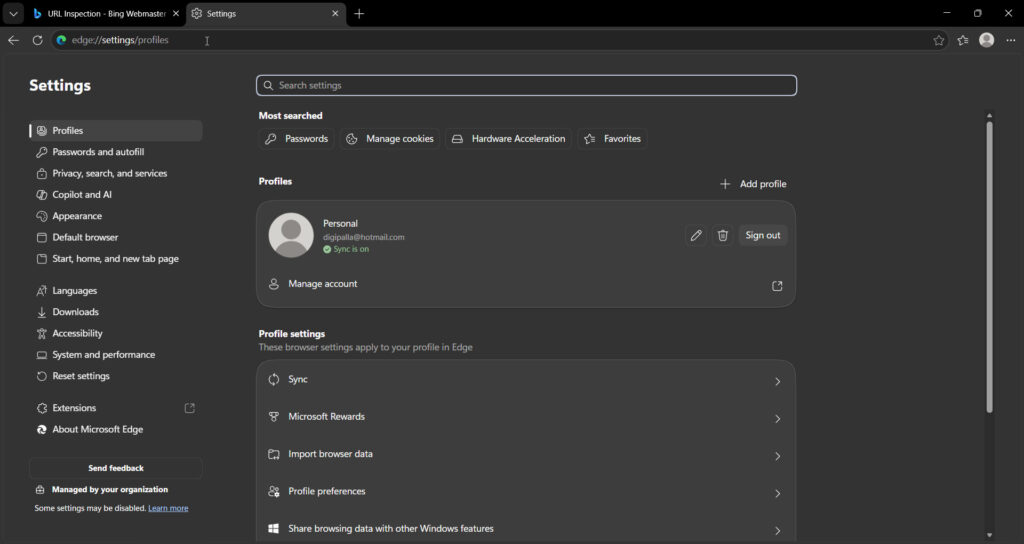Image resolution: width=1024 pixels, height=544 pixels.
Task: Click the Extensions external link icon
Action: click(x=189, y=408)
